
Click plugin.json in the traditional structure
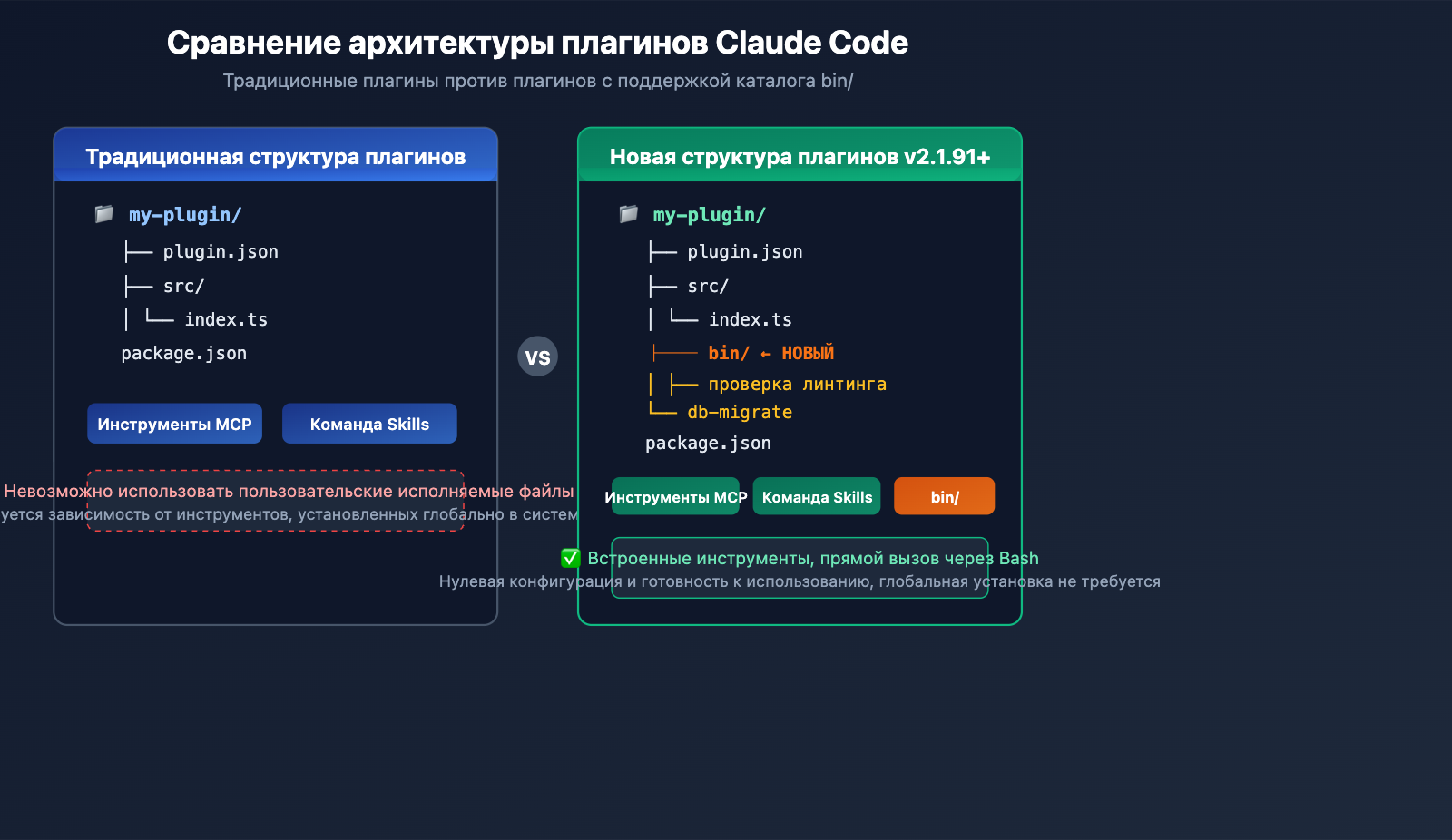[220, 251]
